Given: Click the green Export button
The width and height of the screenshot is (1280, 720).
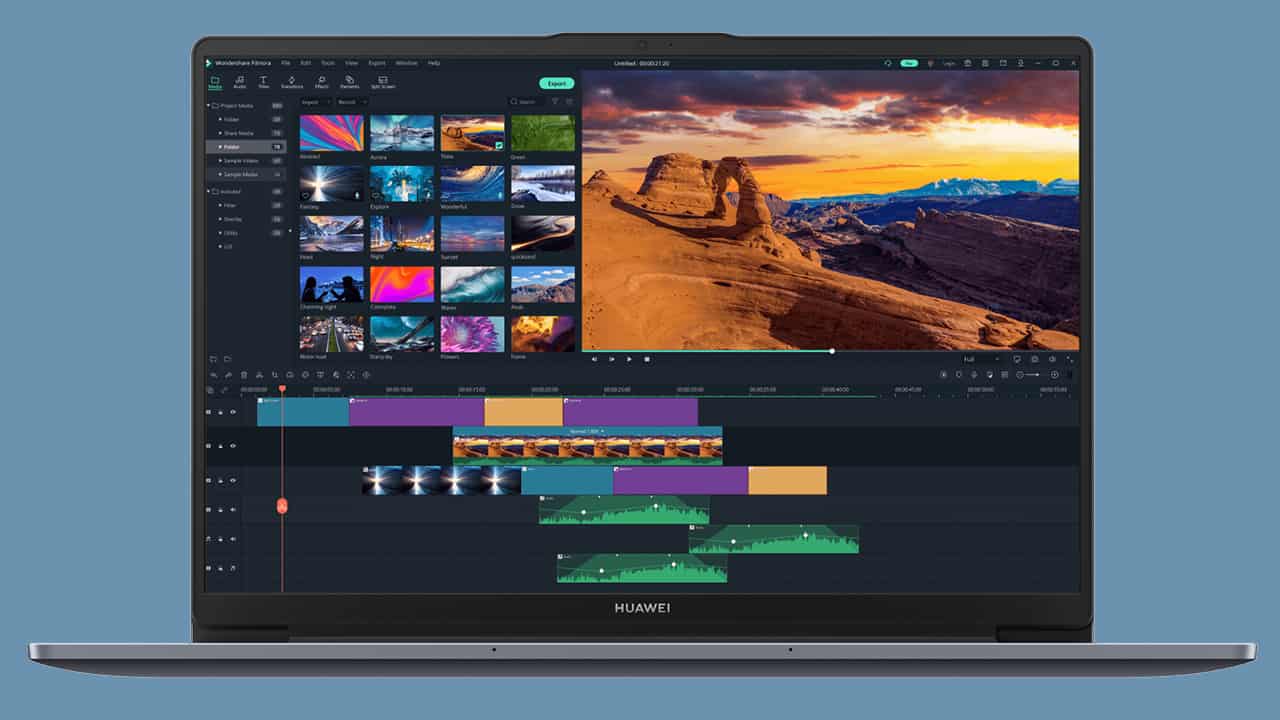Looking at the screenshot, I should 556,84.
